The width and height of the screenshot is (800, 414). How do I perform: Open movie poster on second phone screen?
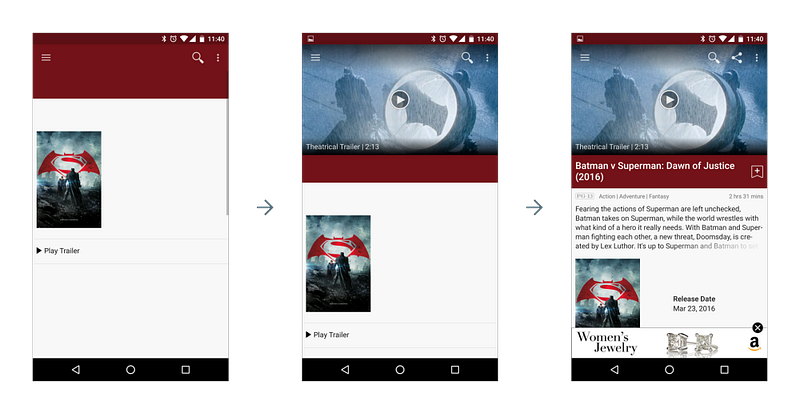[338, 263]
